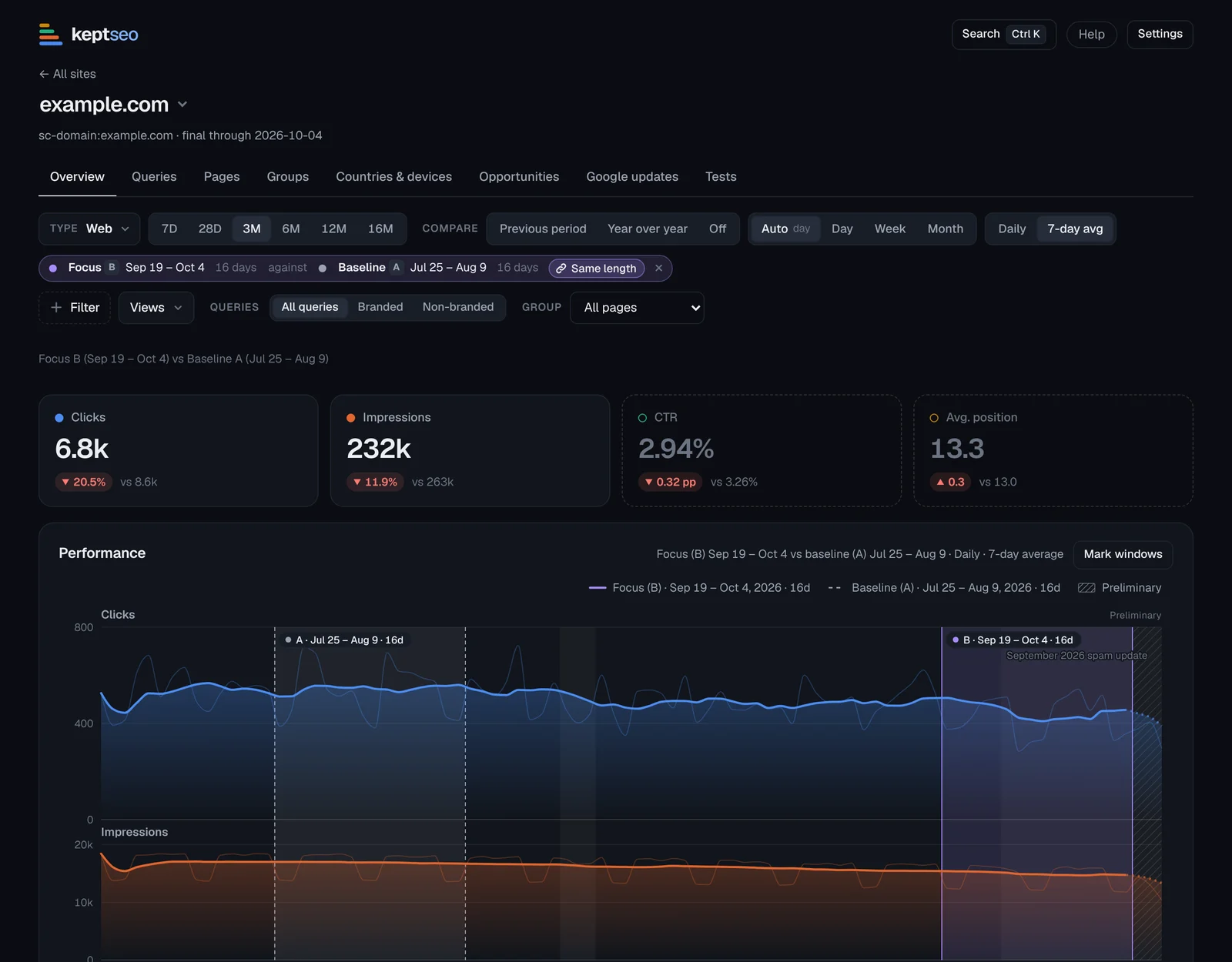The image size is (1232, 962).
Task: Click the keptseo logo icon
Action: tap(51, 35)
